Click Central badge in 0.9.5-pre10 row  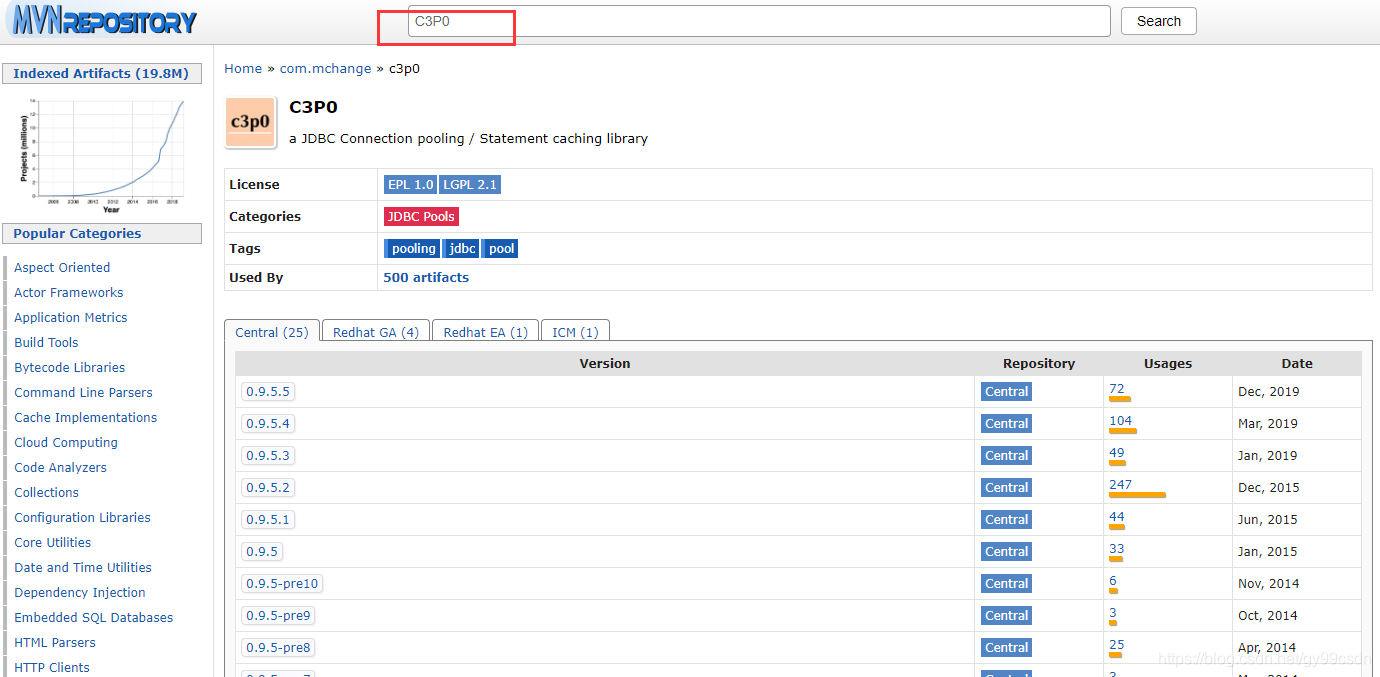coord(1006,583)
